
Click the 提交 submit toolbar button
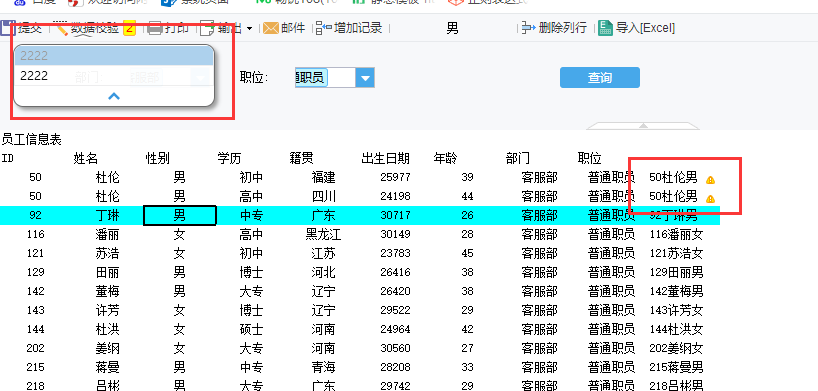[21, 28]
